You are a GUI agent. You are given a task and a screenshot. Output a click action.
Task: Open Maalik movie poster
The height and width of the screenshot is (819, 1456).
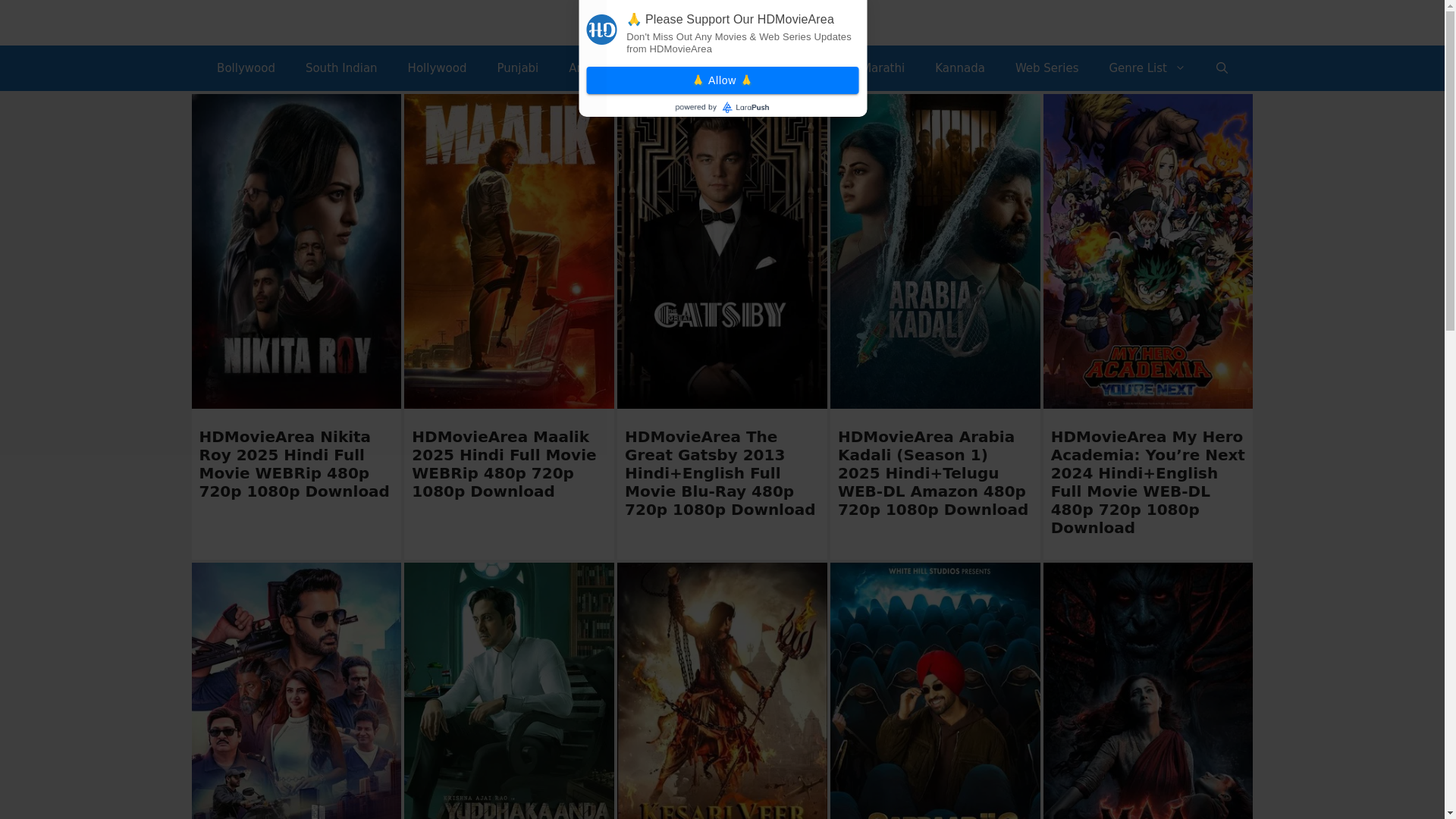point(509,251)
